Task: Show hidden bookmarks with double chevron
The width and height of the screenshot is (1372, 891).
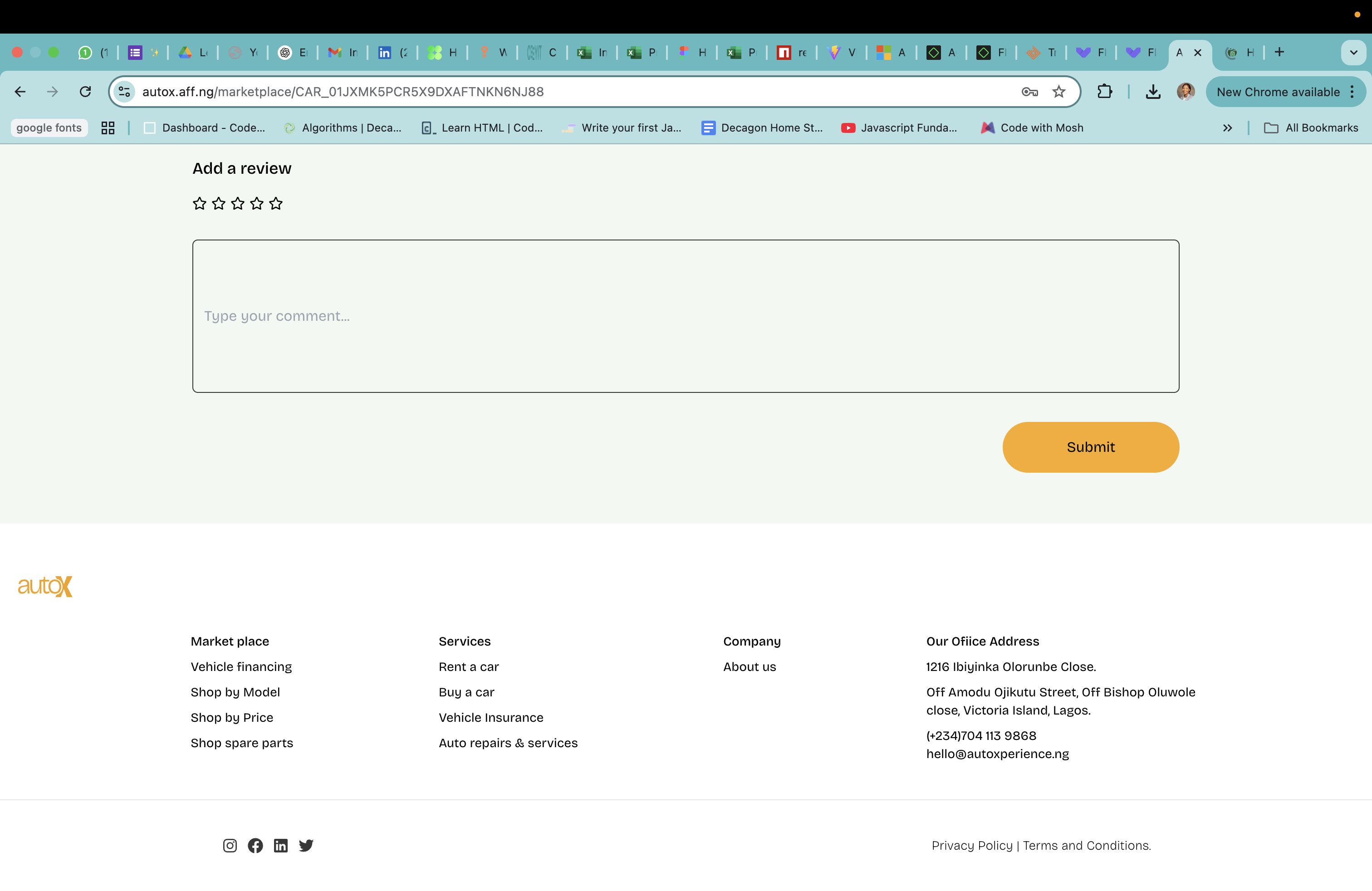Action: pos(1227,128)
